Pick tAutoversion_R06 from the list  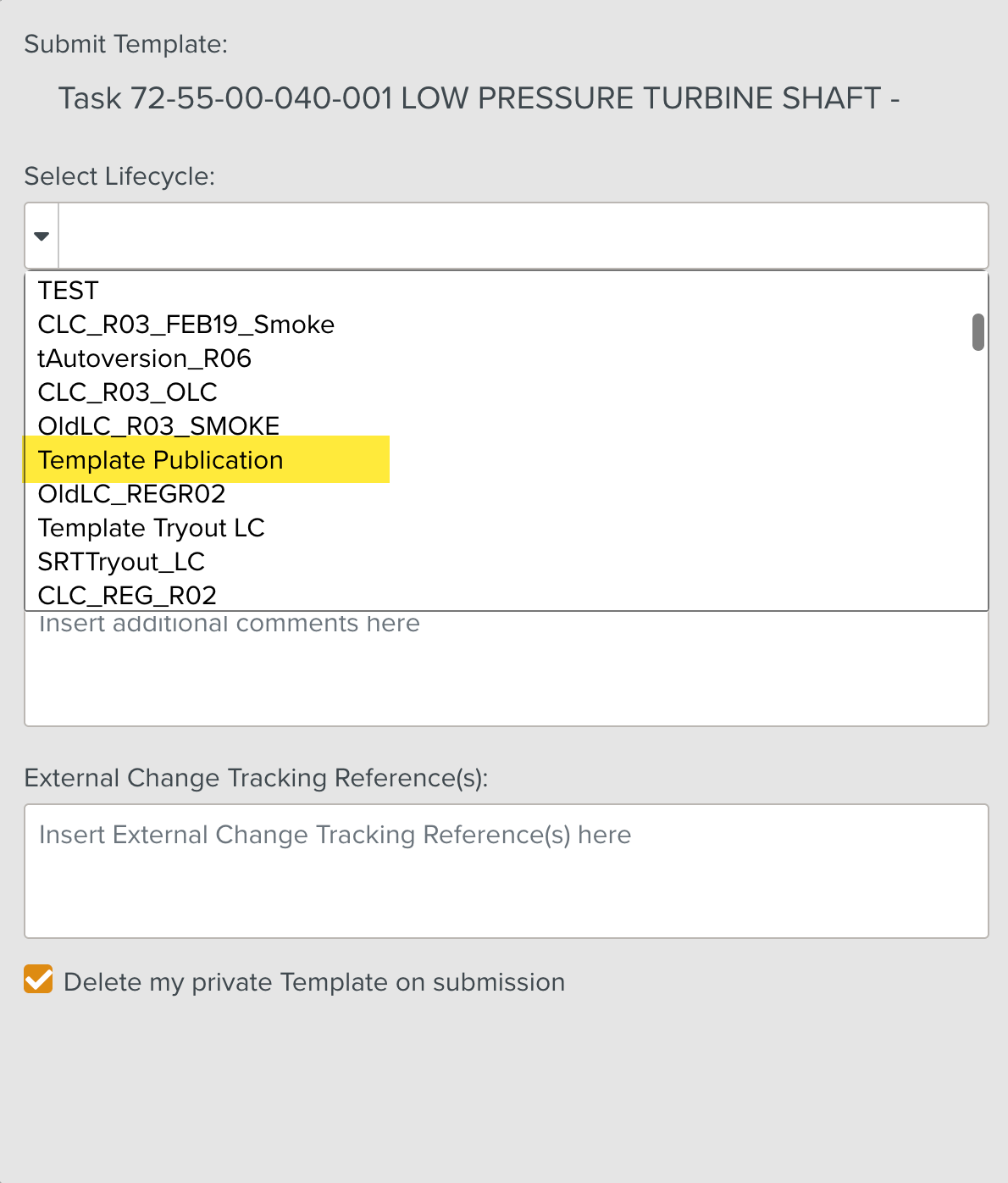[x=144, y=358]
